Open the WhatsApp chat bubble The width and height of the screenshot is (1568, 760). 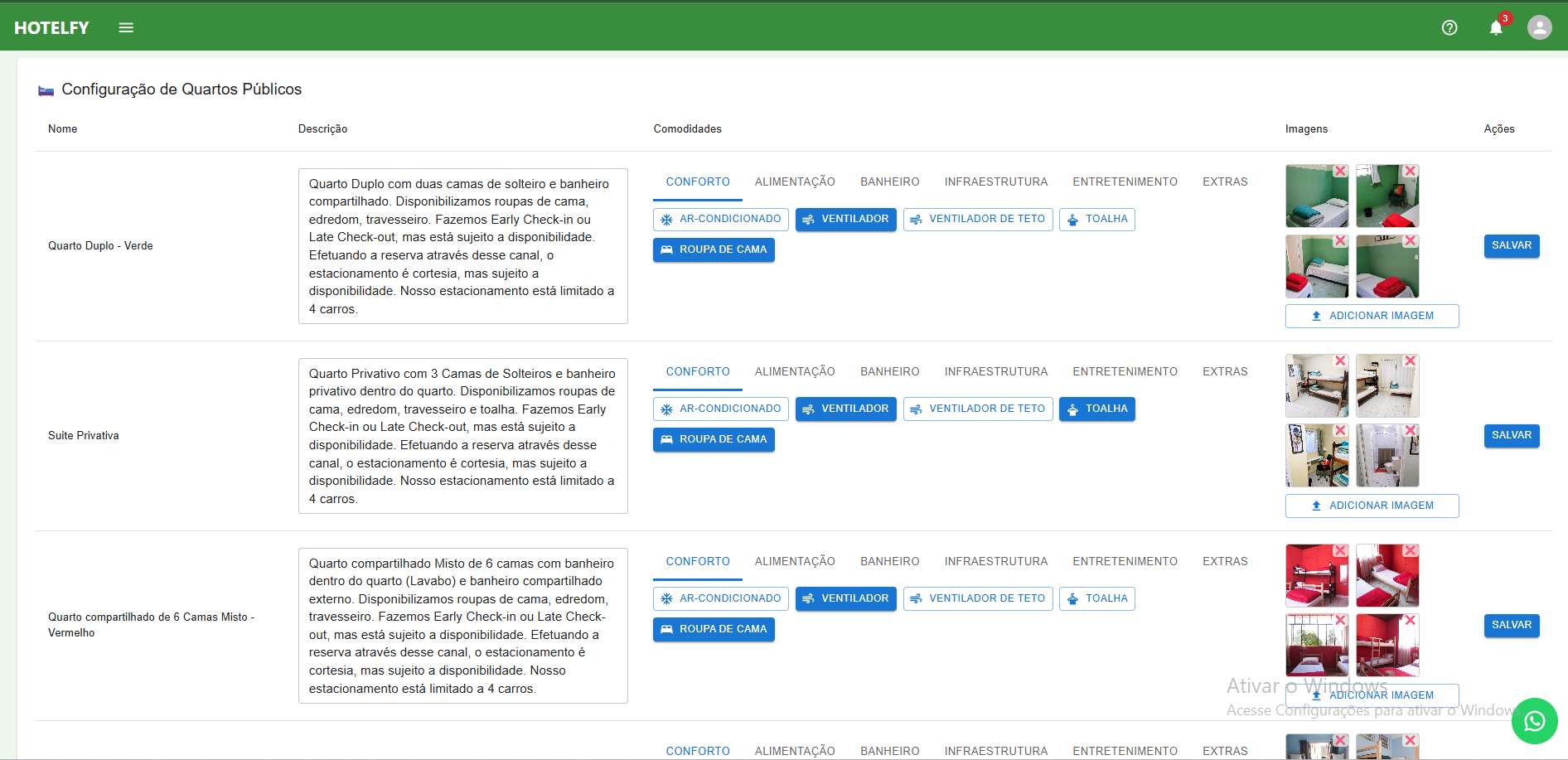pos(1534,721)
